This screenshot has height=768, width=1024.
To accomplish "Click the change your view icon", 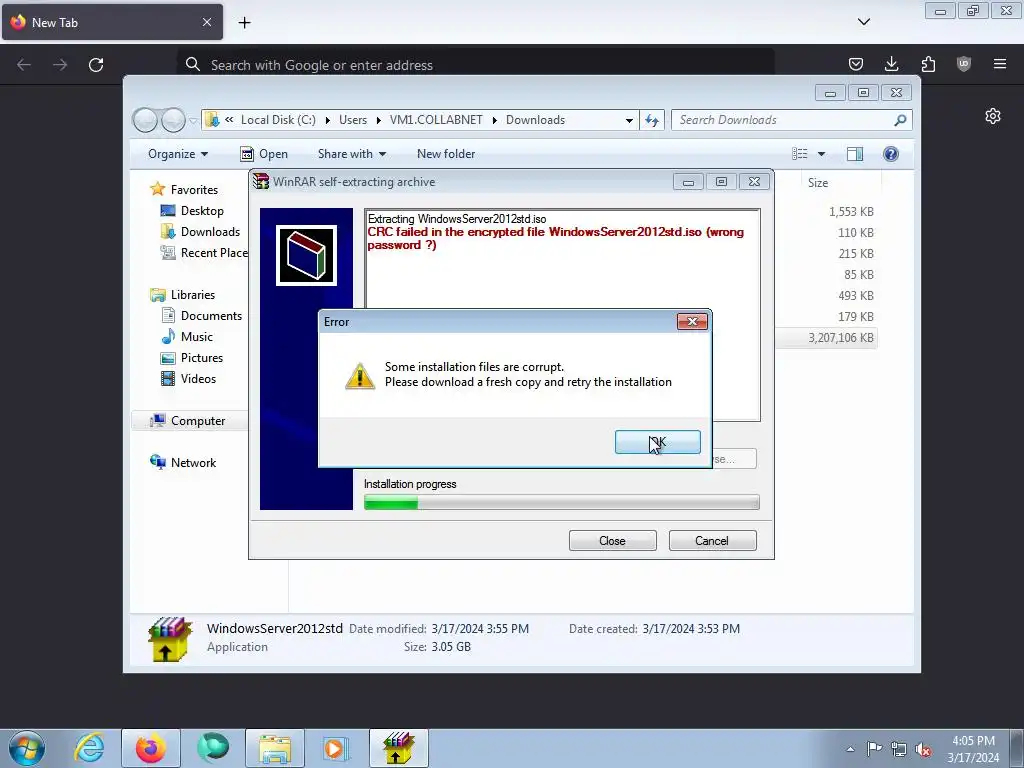I will tap(800, 154).
